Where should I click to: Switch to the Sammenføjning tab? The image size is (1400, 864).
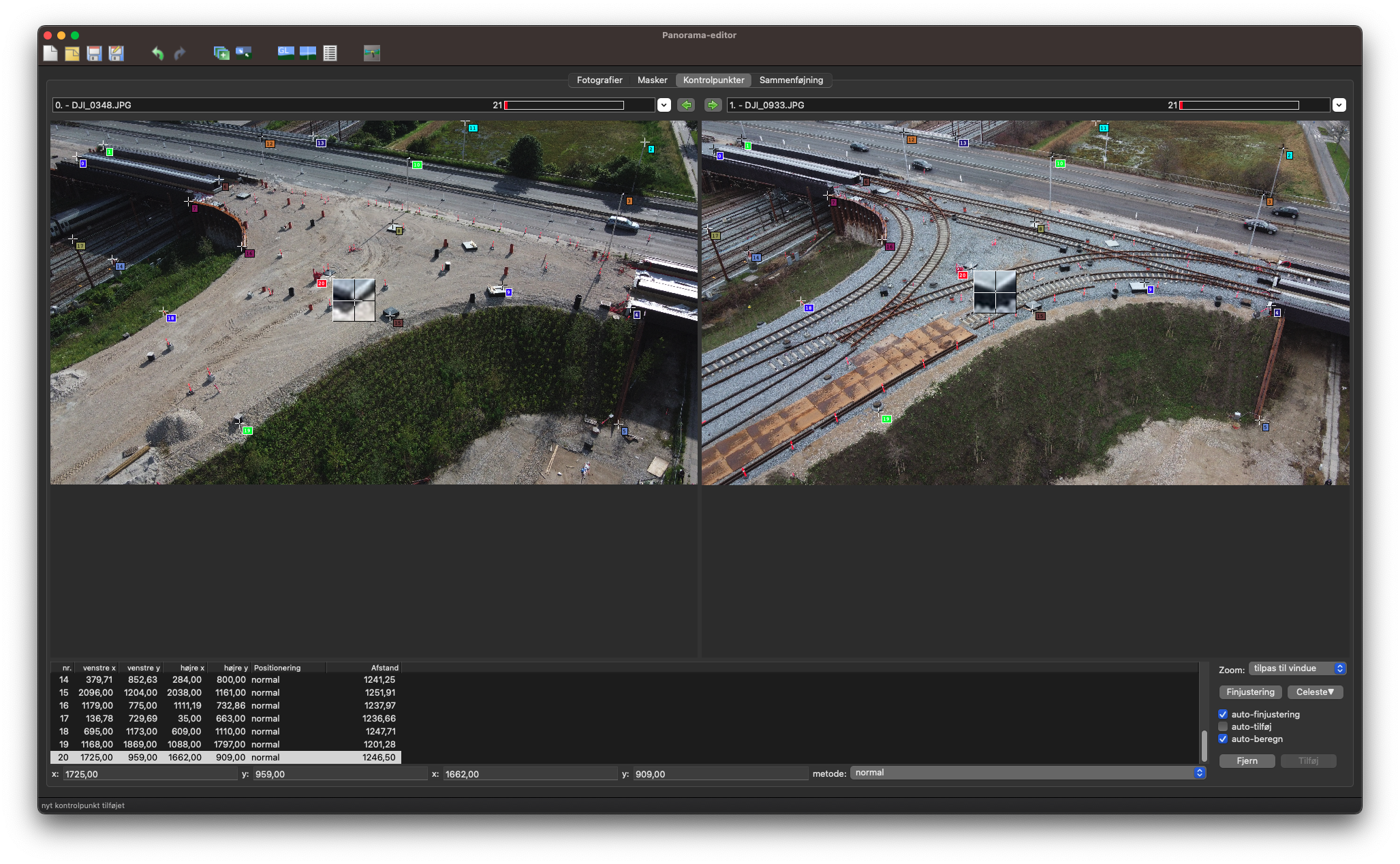click(791, 80)
